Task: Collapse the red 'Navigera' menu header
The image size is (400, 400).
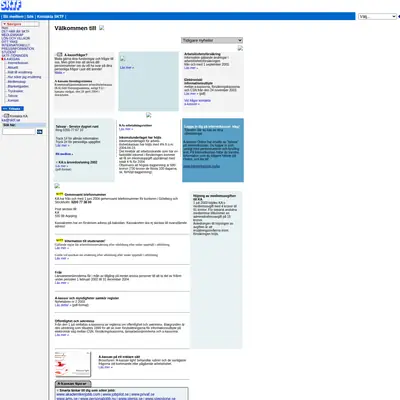Action: coord(20,24)
